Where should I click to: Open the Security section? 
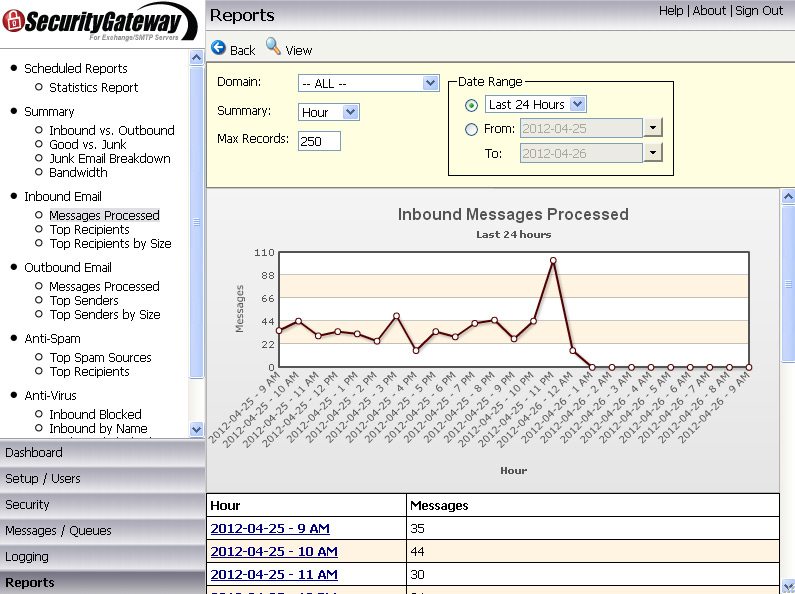[x=102, y=505]
